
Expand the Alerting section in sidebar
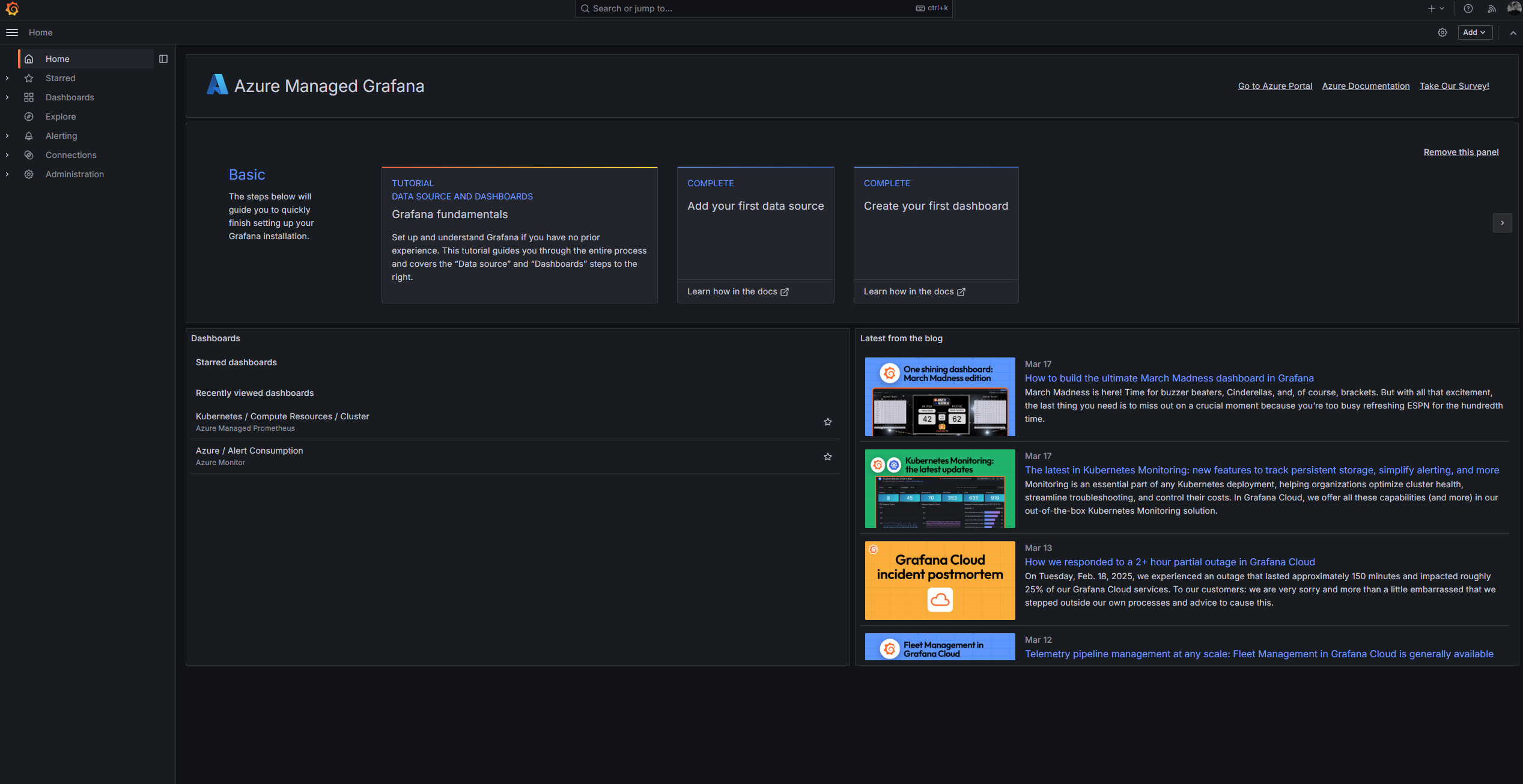point(7,136)
